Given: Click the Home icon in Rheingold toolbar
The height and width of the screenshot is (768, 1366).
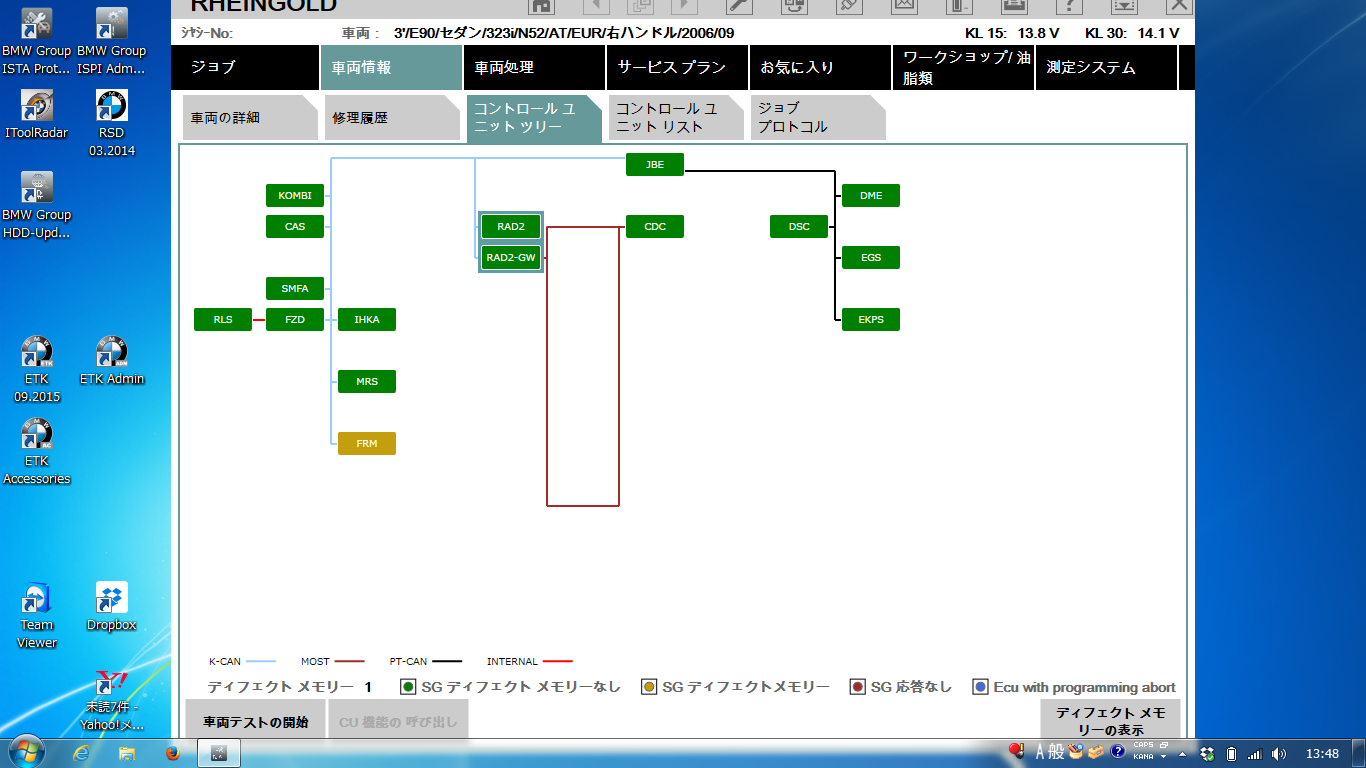Looking at the screenshot, I should pos(541,5).
